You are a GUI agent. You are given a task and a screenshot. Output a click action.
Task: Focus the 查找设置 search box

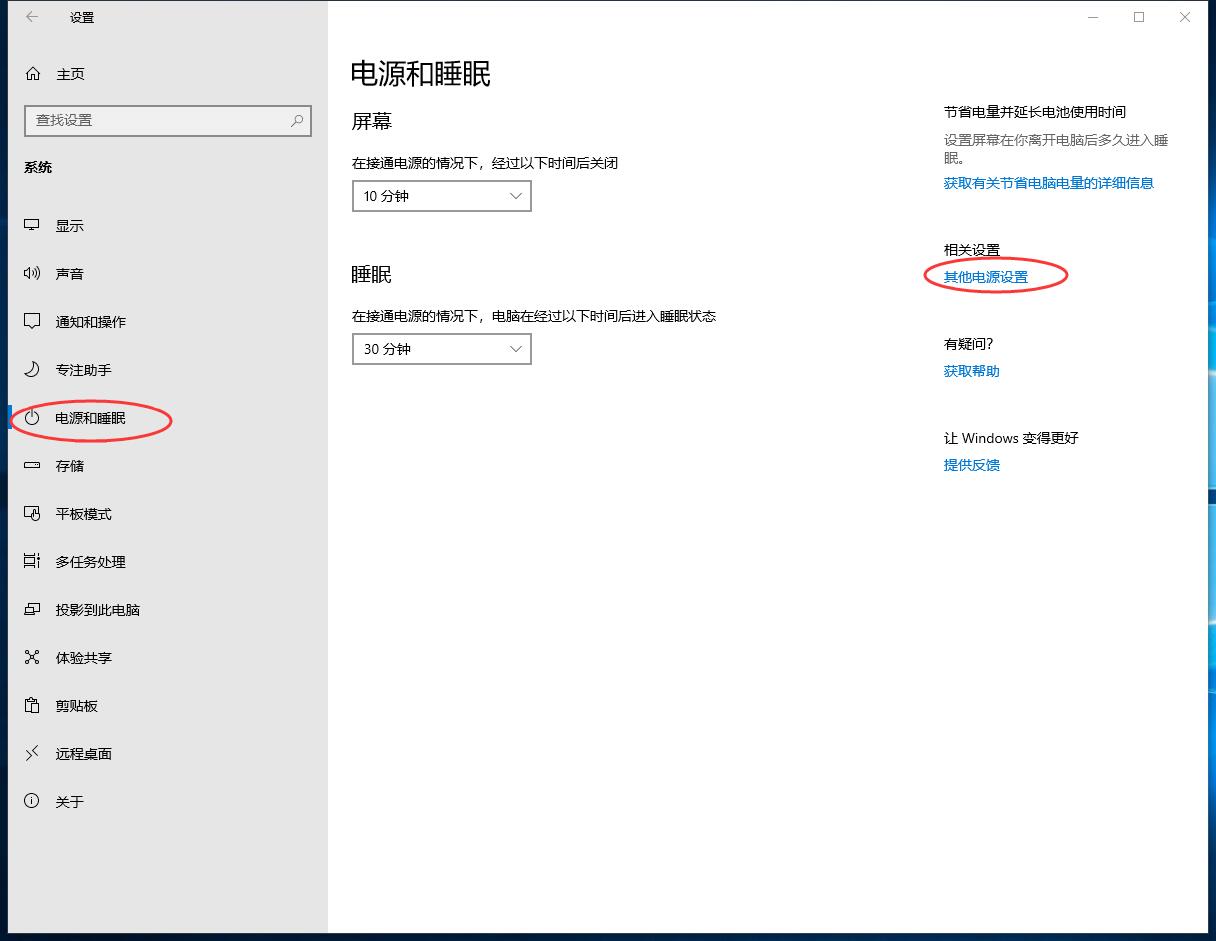pos(168,120)
